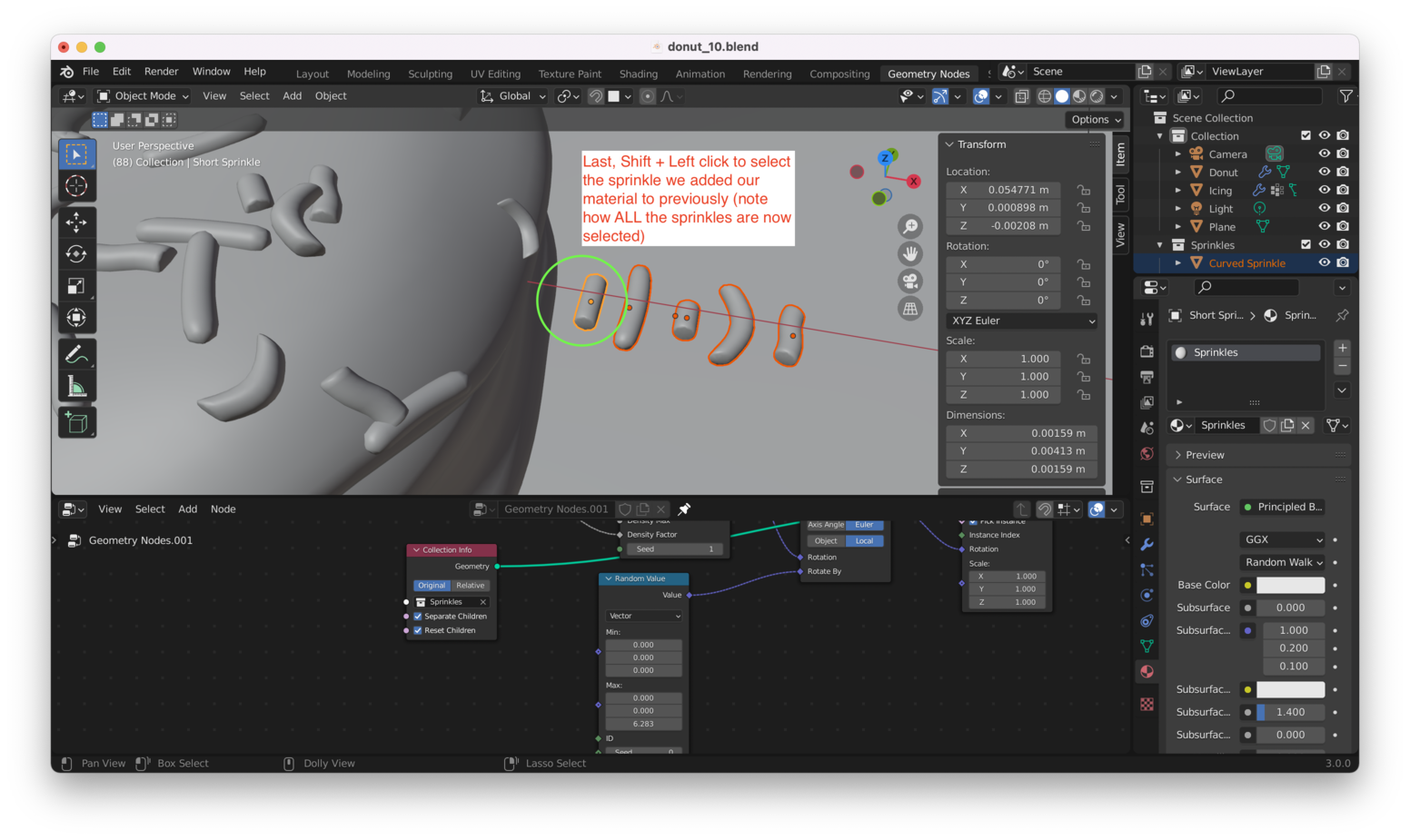Switch to the Shading workspace tab

638,74
